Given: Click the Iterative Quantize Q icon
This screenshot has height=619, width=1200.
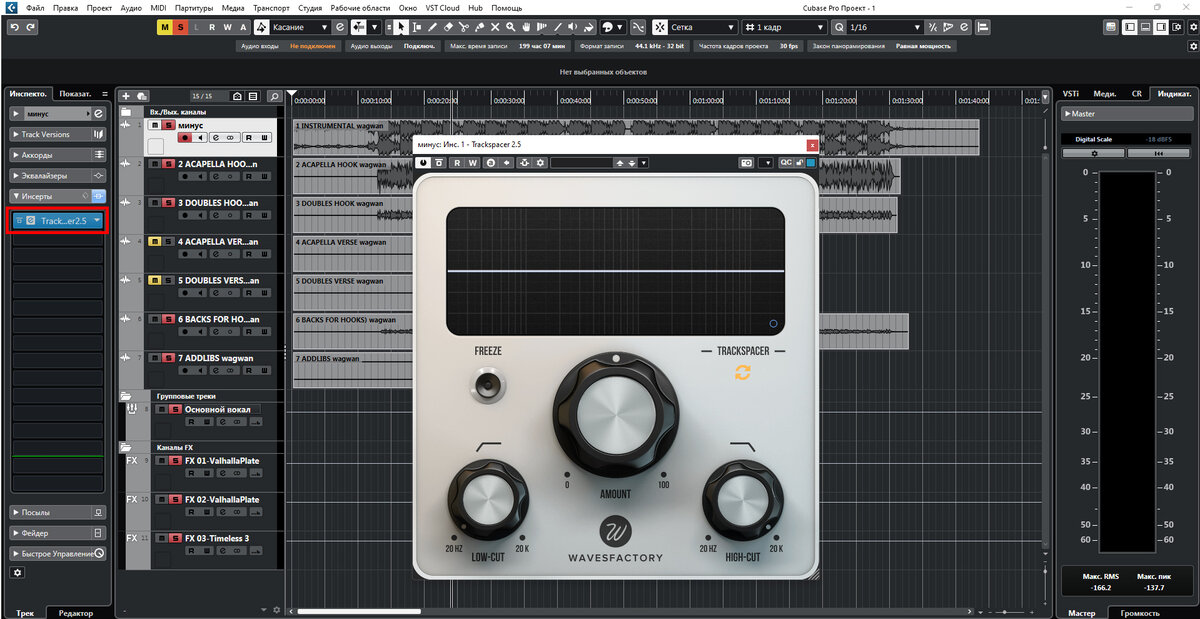Looking at the screenshot, I should coord(840,27).
